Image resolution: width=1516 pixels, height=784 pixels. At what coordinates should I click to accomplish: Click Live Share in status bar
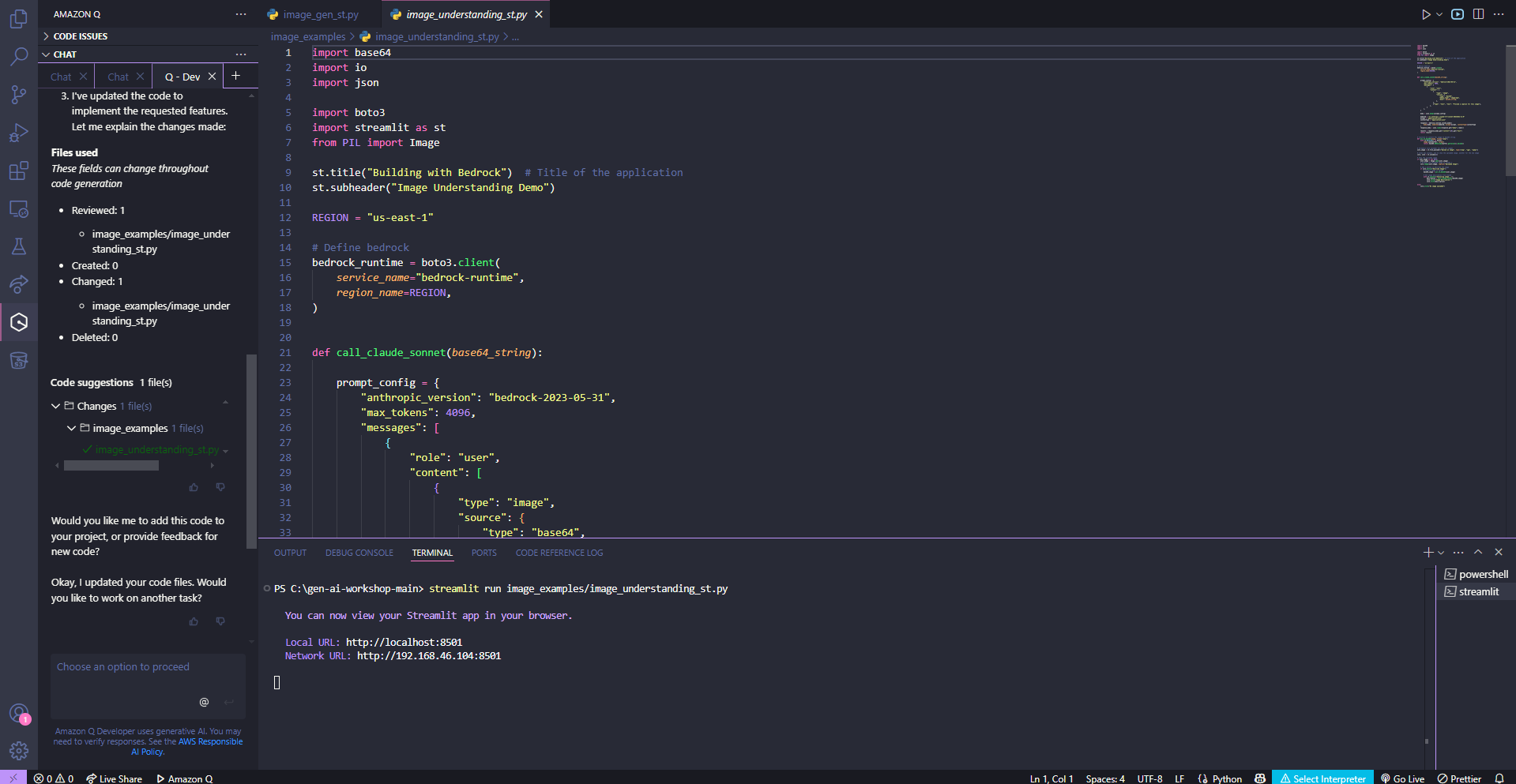[114, 778]
